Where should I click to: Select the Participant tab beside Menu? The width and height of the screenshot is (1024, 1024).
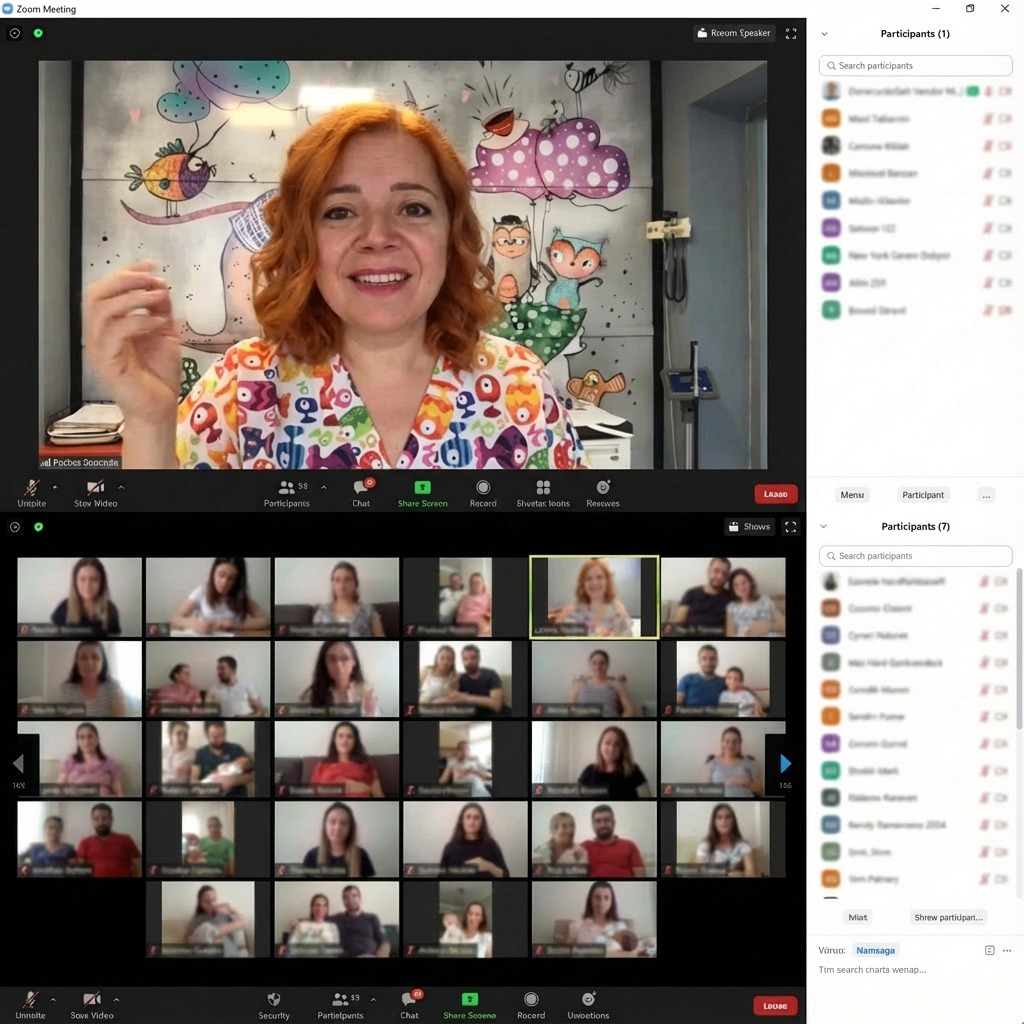923,495
